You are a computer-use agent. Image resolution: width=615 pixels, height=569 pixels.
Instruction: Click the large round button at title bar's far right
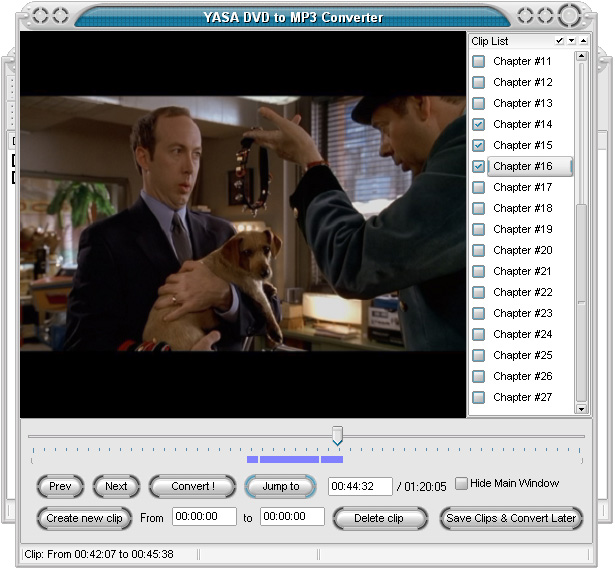click(x=570, y=16)
